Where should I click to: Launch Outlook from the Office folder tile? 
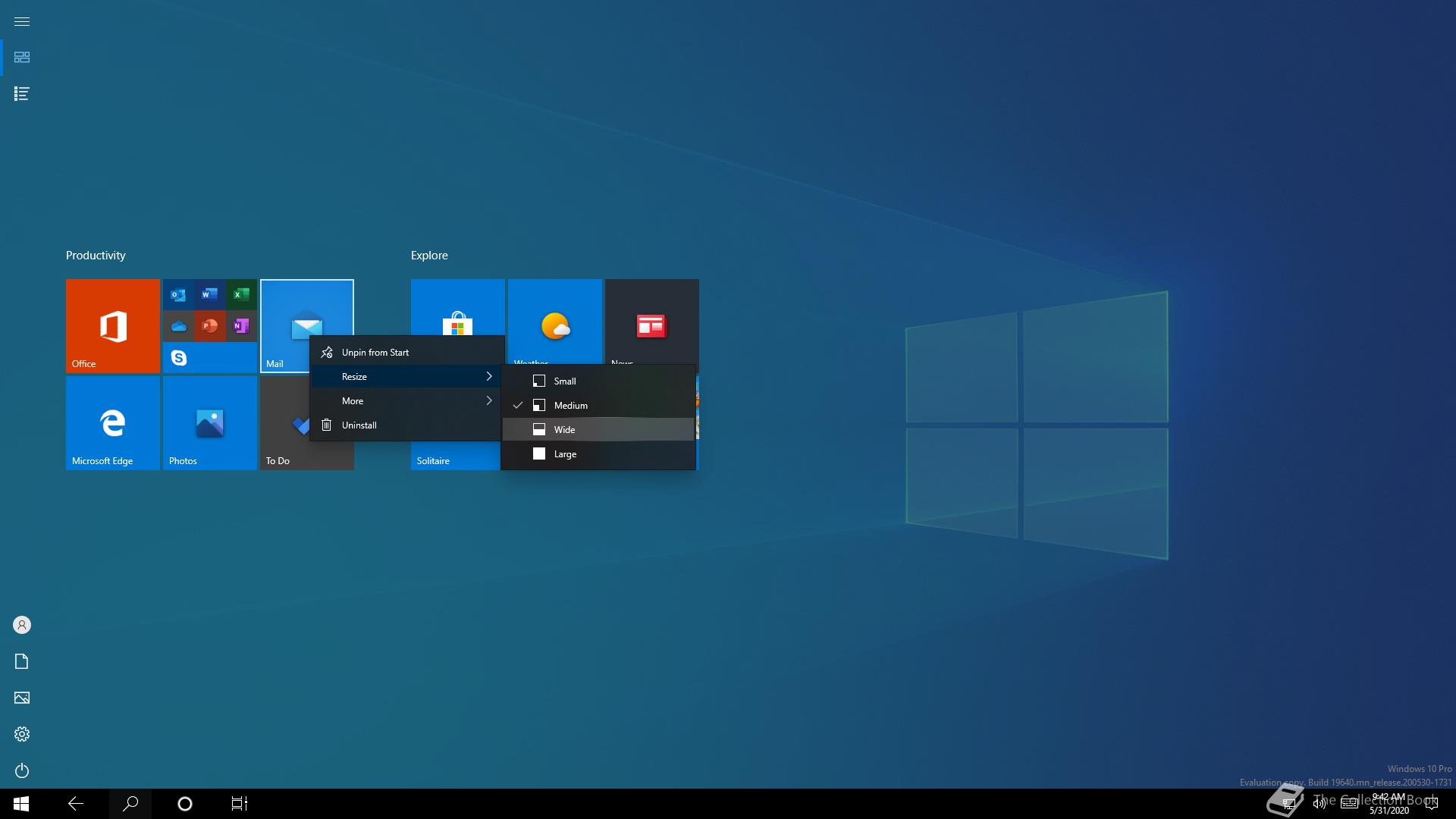click(178, 294)
